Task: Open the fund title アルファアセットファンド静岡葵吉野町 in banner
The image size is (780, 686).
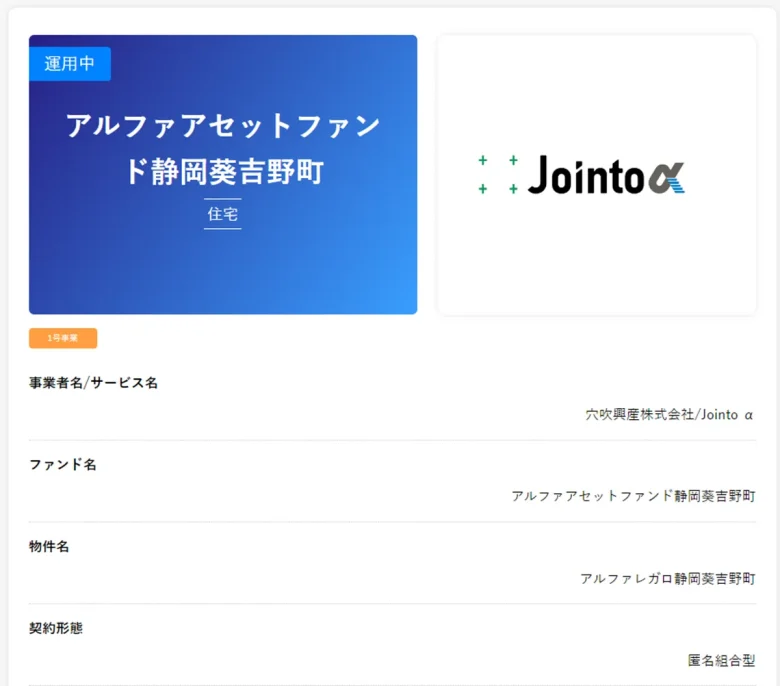Action: coord(222,148)
